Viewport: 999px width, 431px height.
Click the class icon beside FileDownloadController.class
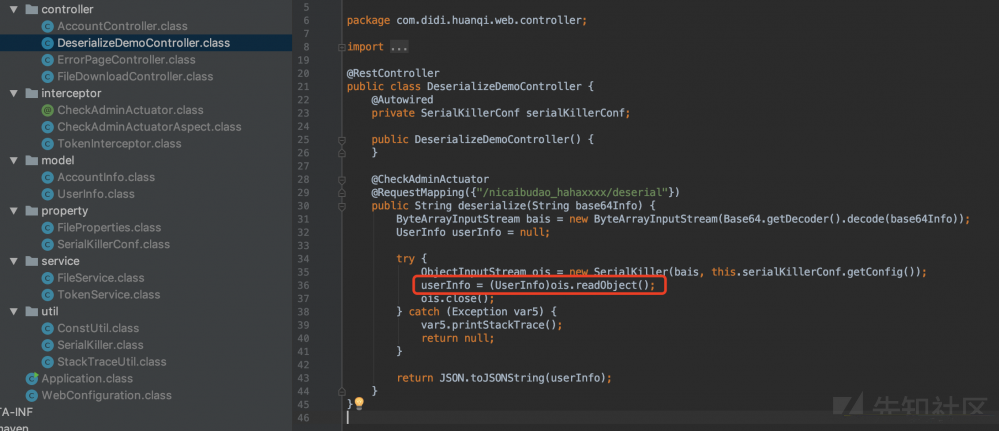click(x=47, y=77)
